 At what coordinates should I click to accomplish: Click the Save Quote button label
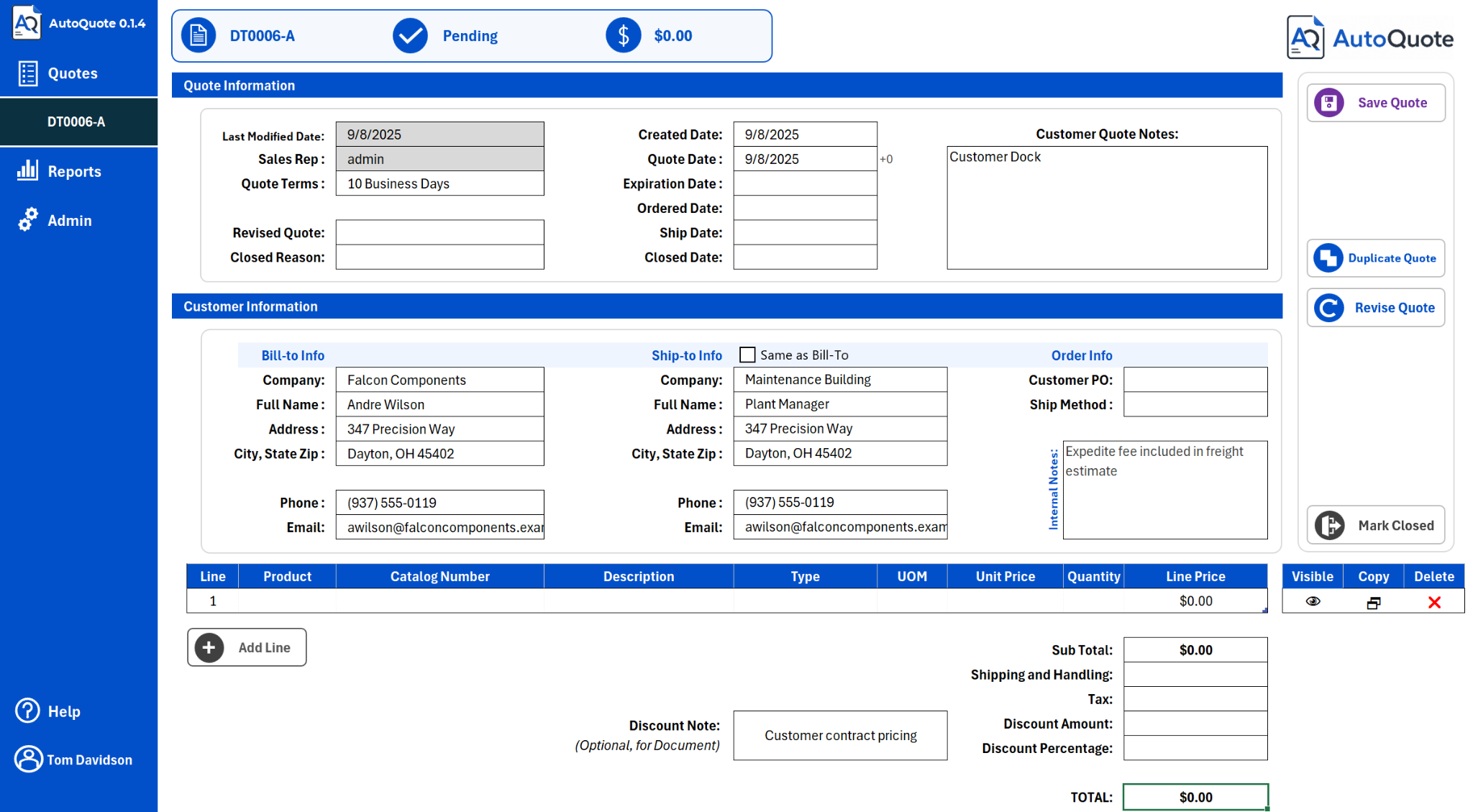(1392, 102)
